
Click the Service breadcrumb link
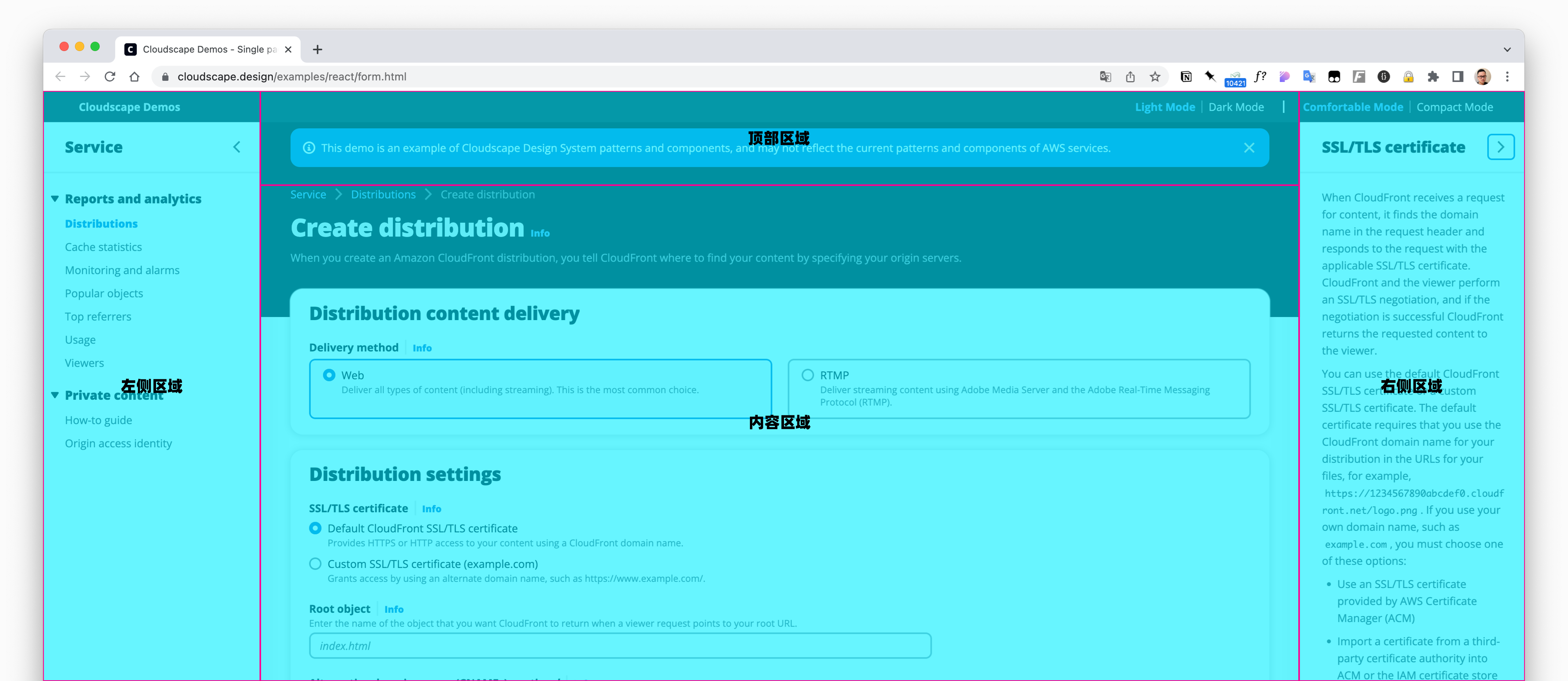tap(308, 194)
